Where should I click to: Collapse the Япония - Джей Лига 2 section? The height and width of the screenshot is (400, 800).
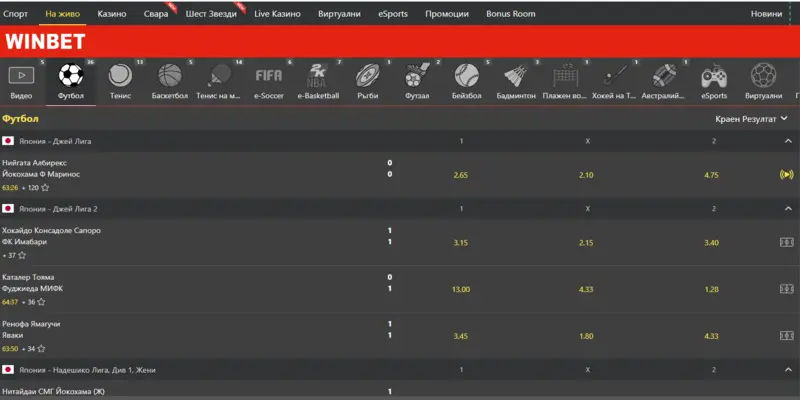point(788,208)
